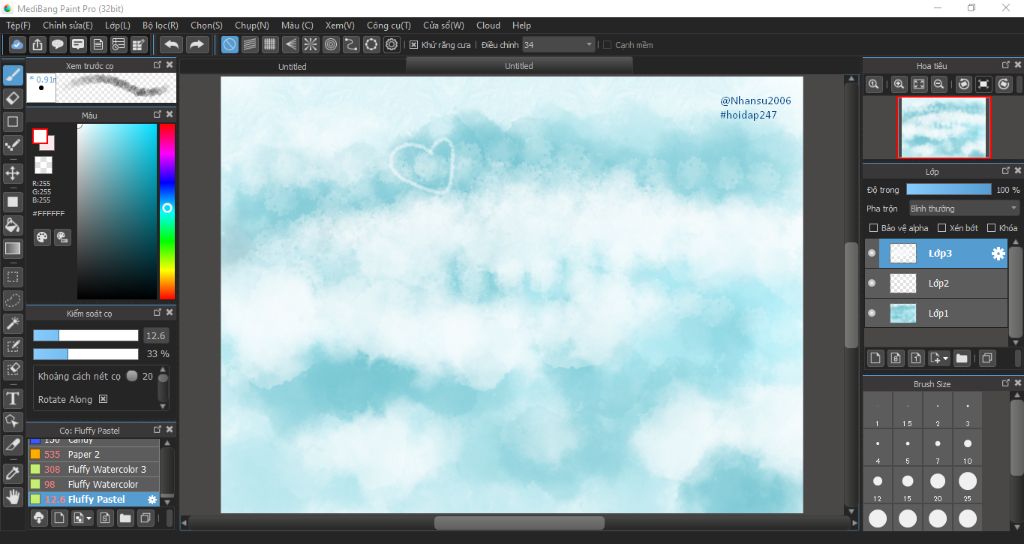The height and width of the screenshot is (544, 1024).
Task: Hide the Lớp3 layer visibility
Action: pos(872,253)
